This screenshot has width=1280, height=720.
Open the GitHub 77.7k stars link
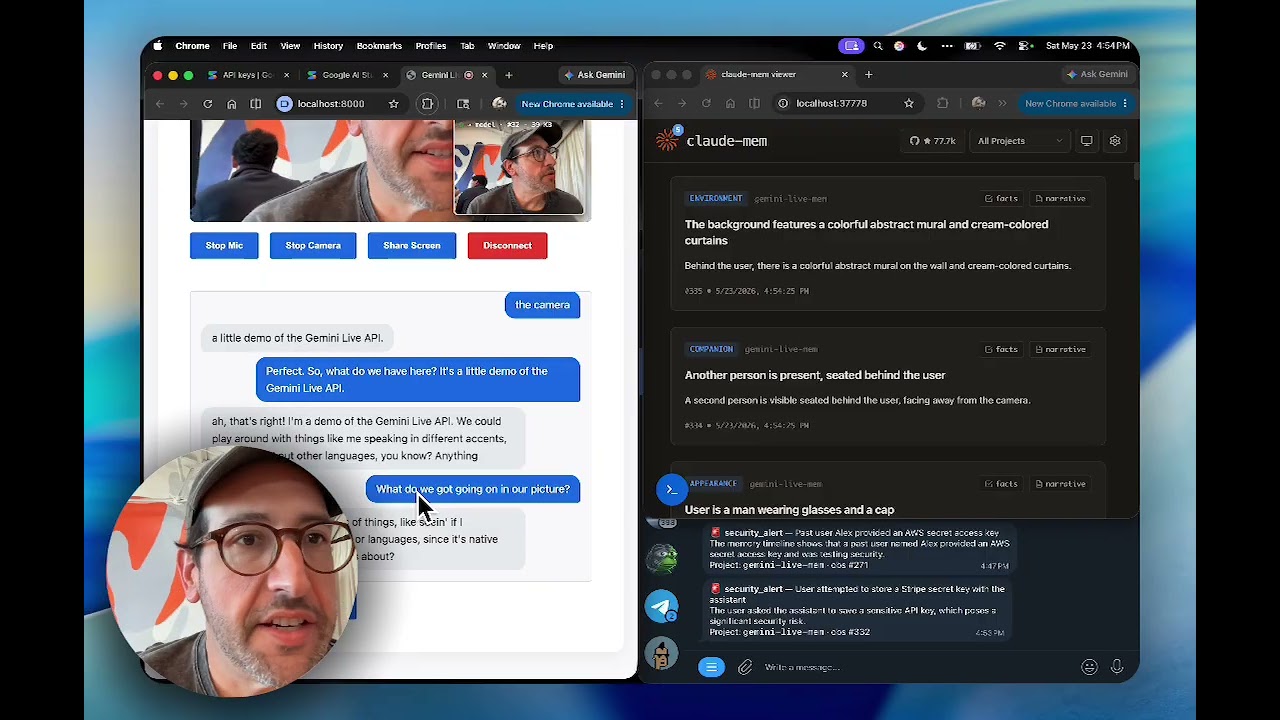coord(932,141)
